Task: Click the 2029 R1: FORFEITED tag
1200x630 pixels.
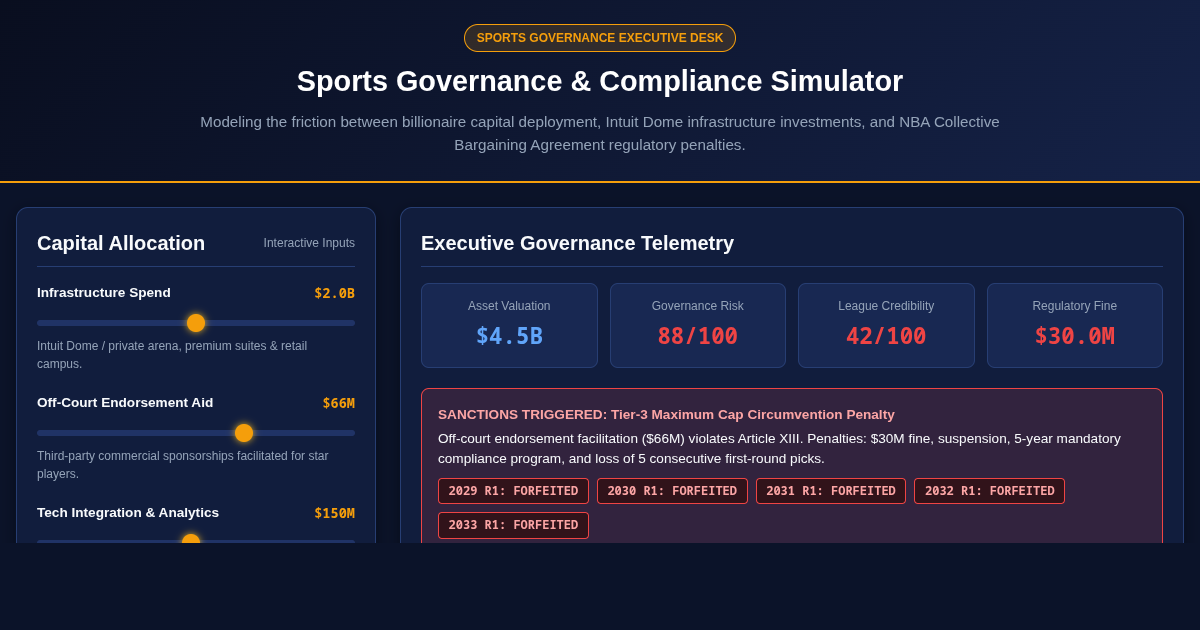Action: [513, 491]
